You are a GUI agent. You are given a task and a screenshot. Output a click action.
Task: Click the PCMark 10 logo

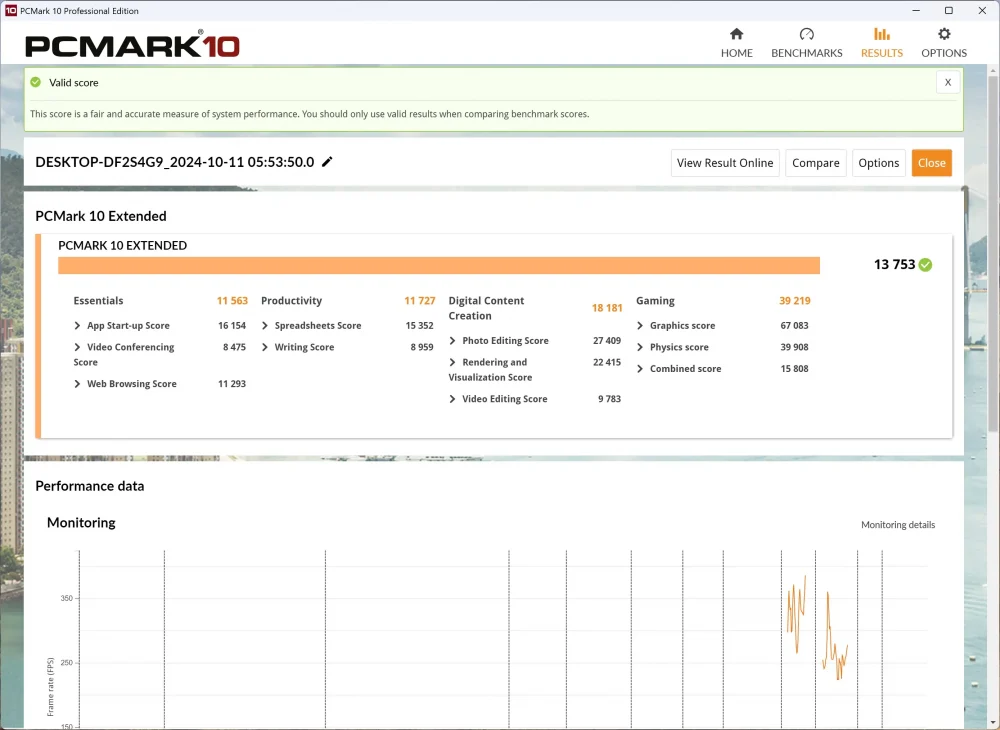[x=132, y=45]
